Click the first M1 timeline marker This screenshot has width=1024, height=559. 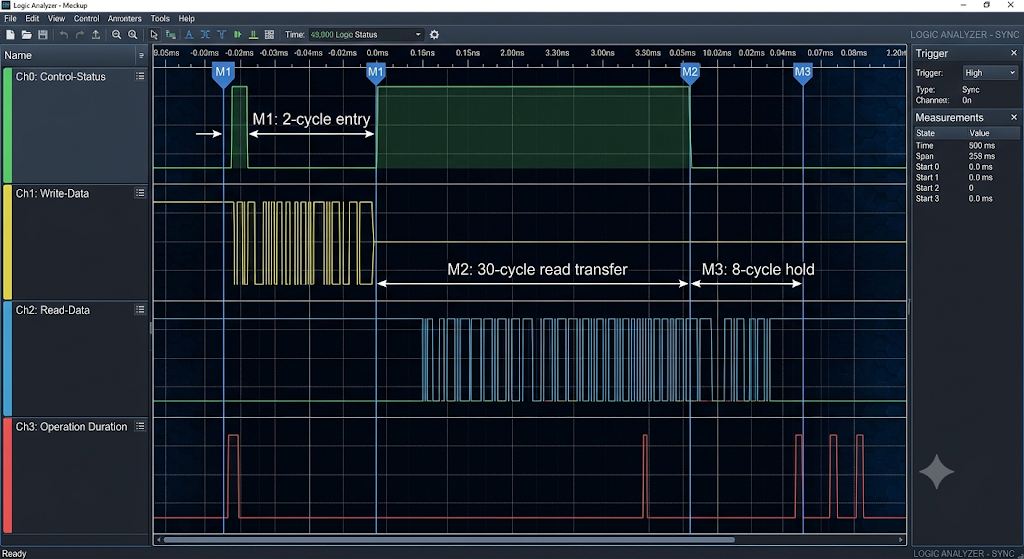(223, 73)
